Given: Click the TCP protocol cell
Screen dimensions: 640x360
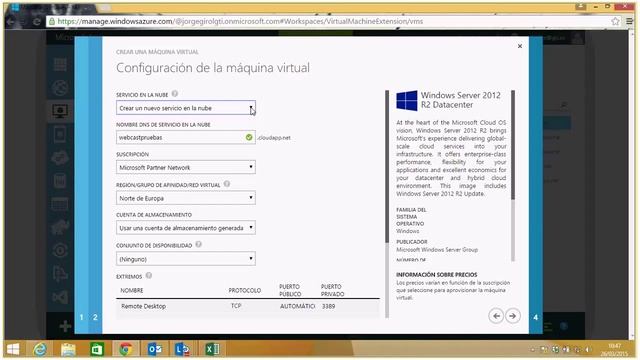Looking at the screenshot, I should 236,306.
